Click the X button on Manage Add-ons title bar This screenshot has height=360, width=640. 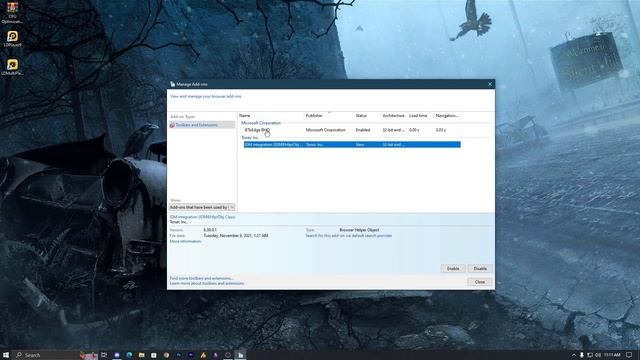[490, 84]
